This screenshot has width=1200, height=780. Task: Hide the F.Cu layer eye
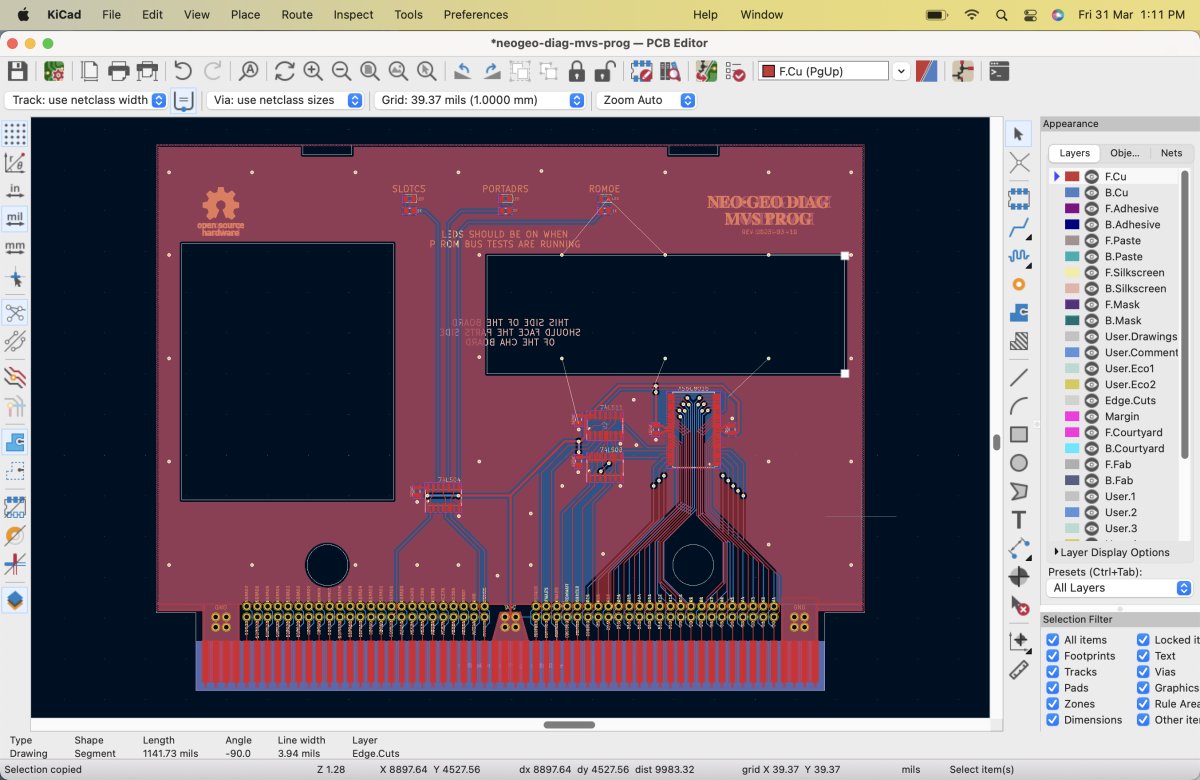click(x=1092, y=176)
